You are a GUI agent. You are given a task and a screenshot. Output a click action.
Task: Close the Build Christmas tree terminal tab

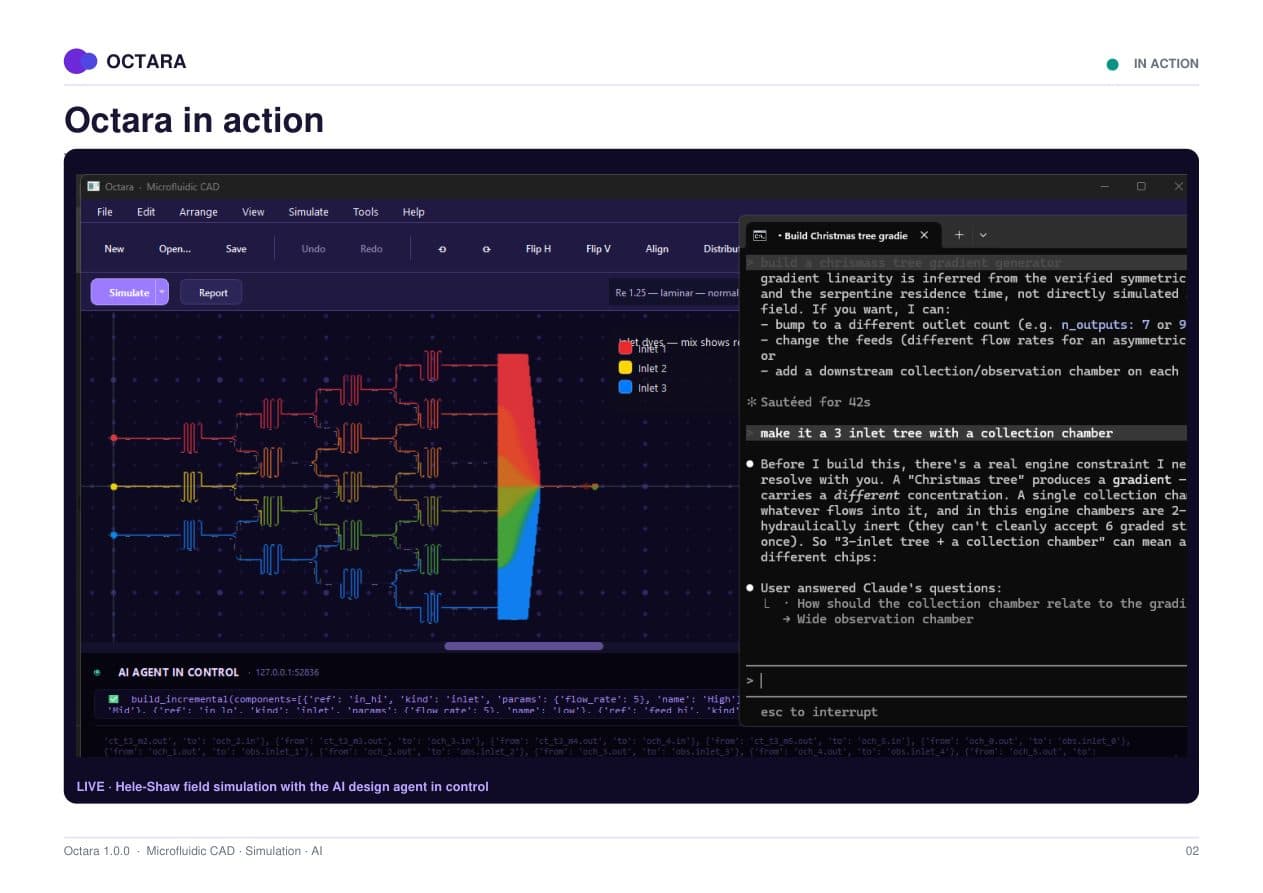click(924, 235)
